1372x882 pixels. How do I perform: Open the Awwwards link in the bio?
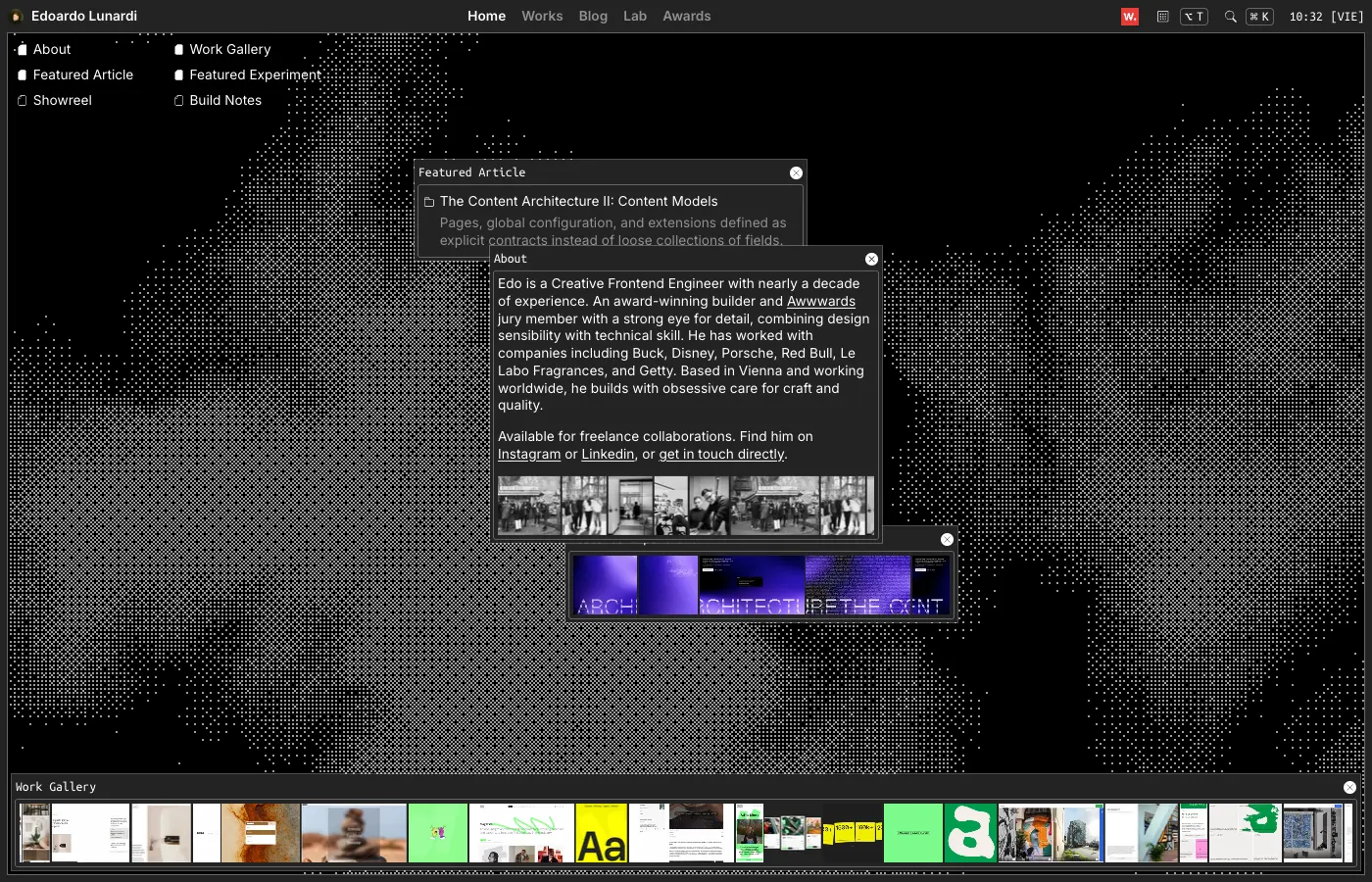[820, 302]
